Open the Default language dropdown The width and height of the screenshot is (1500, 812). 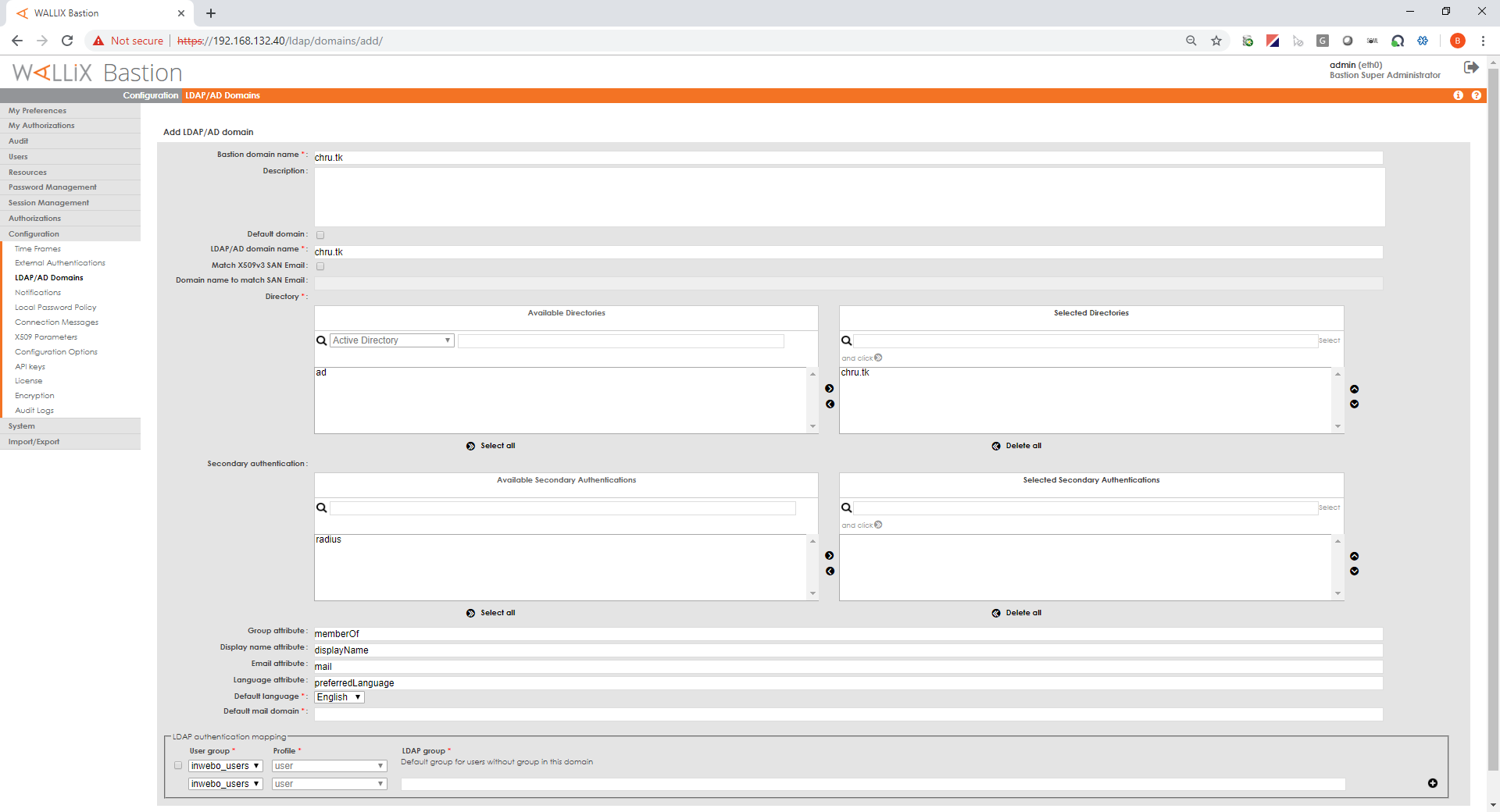click(339, 697)
